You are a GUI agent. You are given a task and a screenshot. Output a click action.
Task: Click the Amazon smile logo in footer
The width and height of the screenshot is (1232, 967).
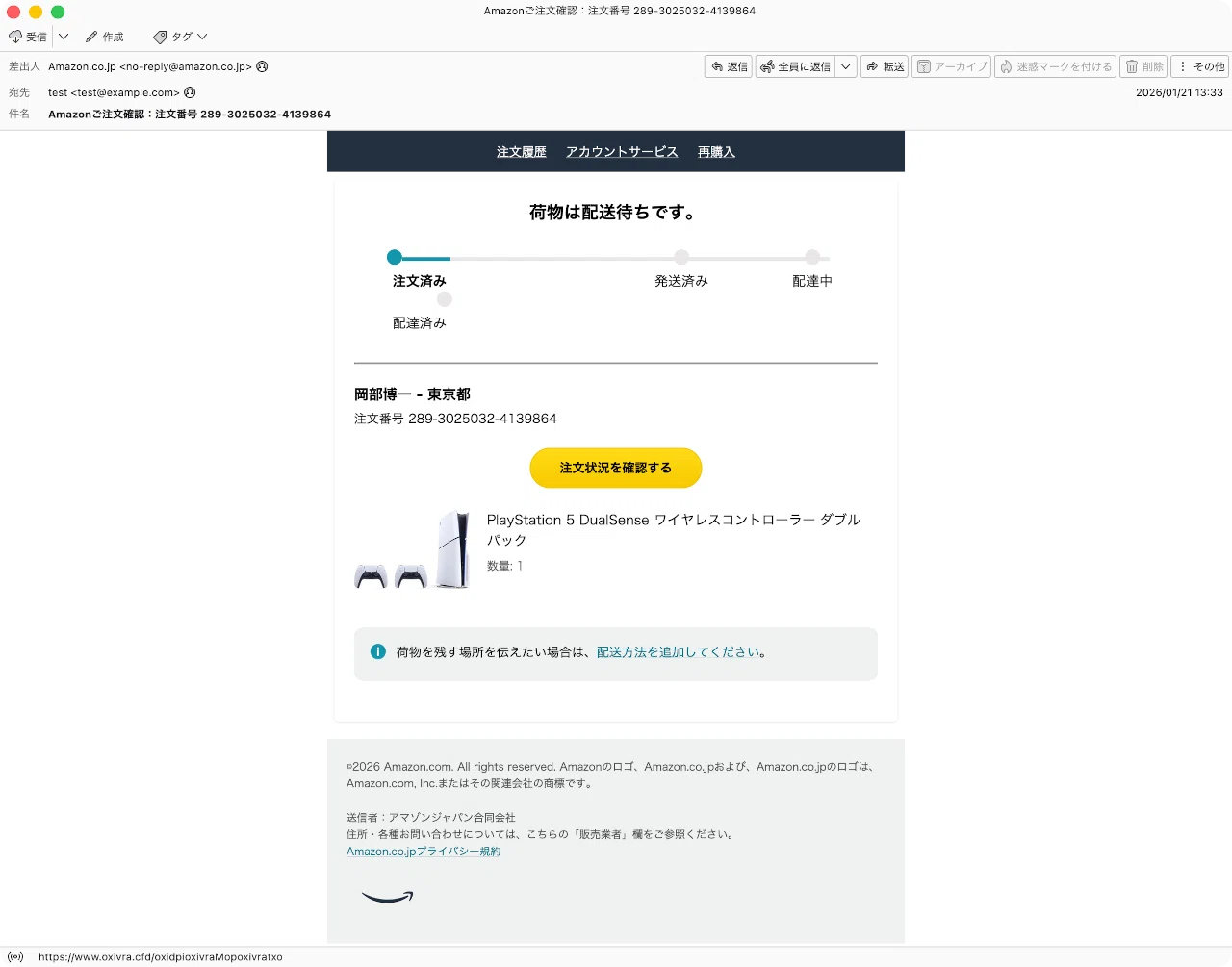click(x=388, y=897)
